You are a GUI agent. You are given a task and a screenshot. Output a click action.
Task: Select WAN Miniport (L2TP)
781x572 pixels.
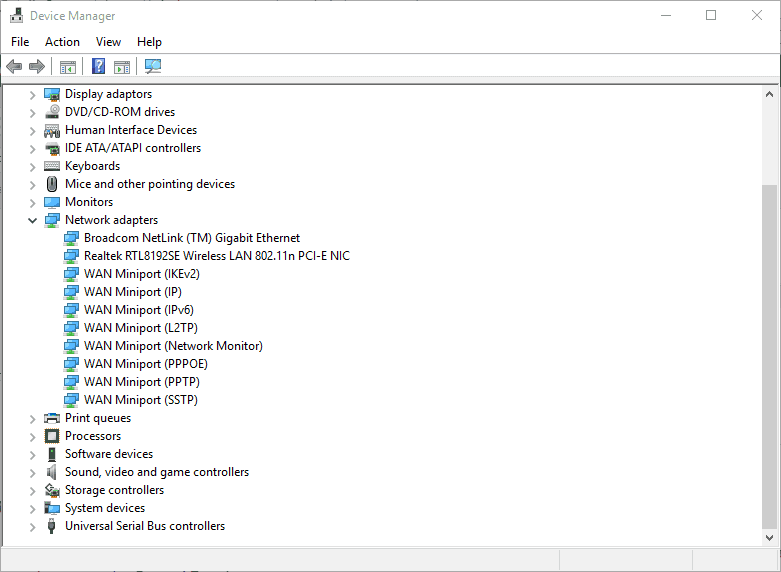pyautogui.click(x=140, y=328)
